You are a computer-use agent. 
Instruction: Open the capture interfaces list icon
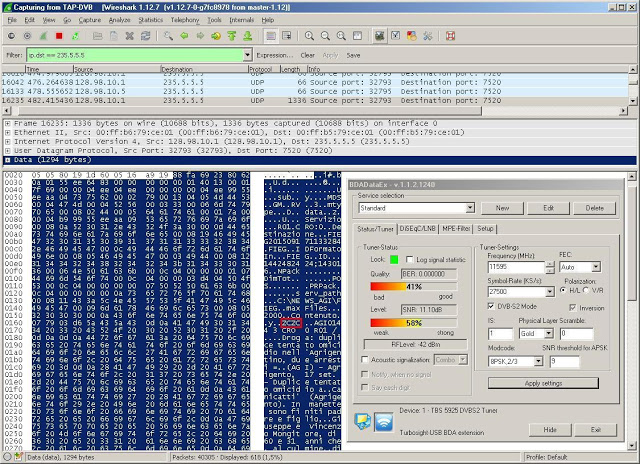[x=11, y=36]
